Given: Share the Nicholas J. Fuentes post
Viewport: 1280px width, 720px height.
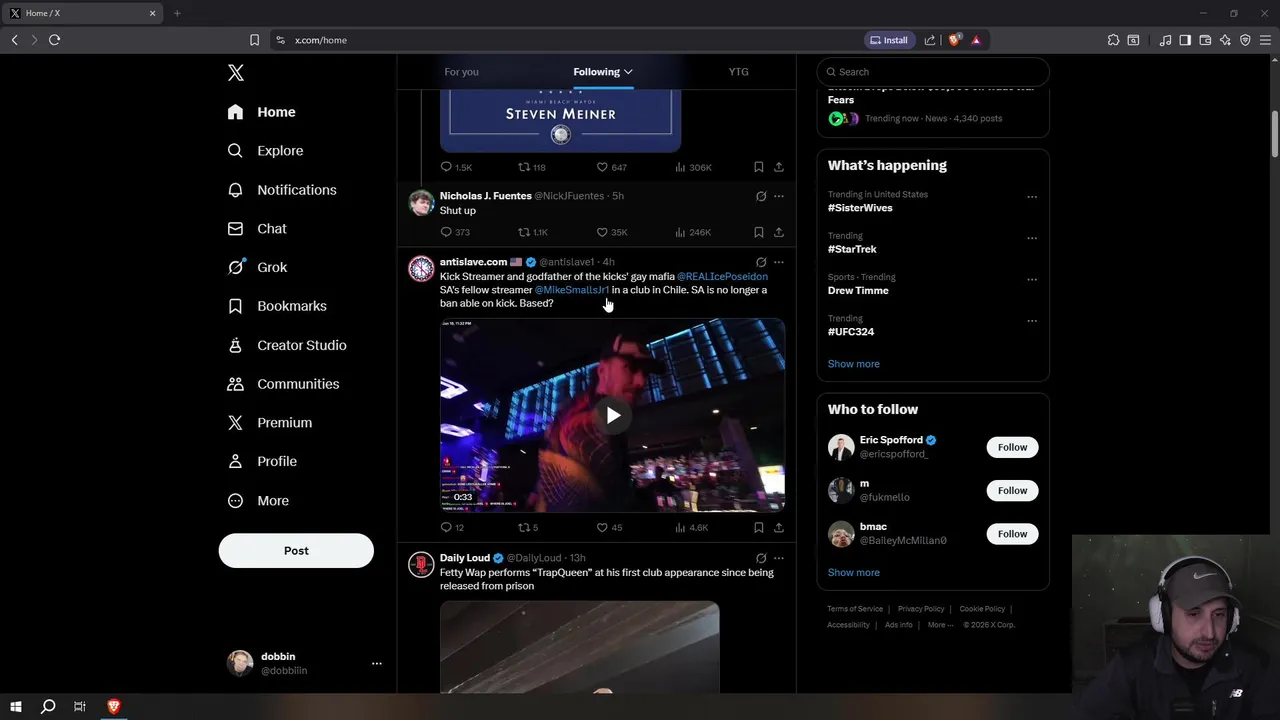Looking at the screenshot, I should click(x=779, y=232).
